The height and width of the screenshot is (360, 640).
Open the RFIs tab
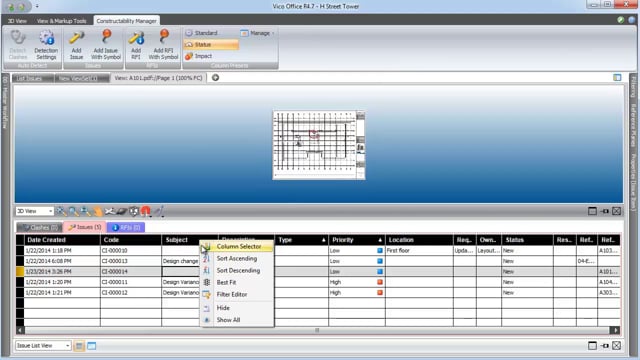126,227
